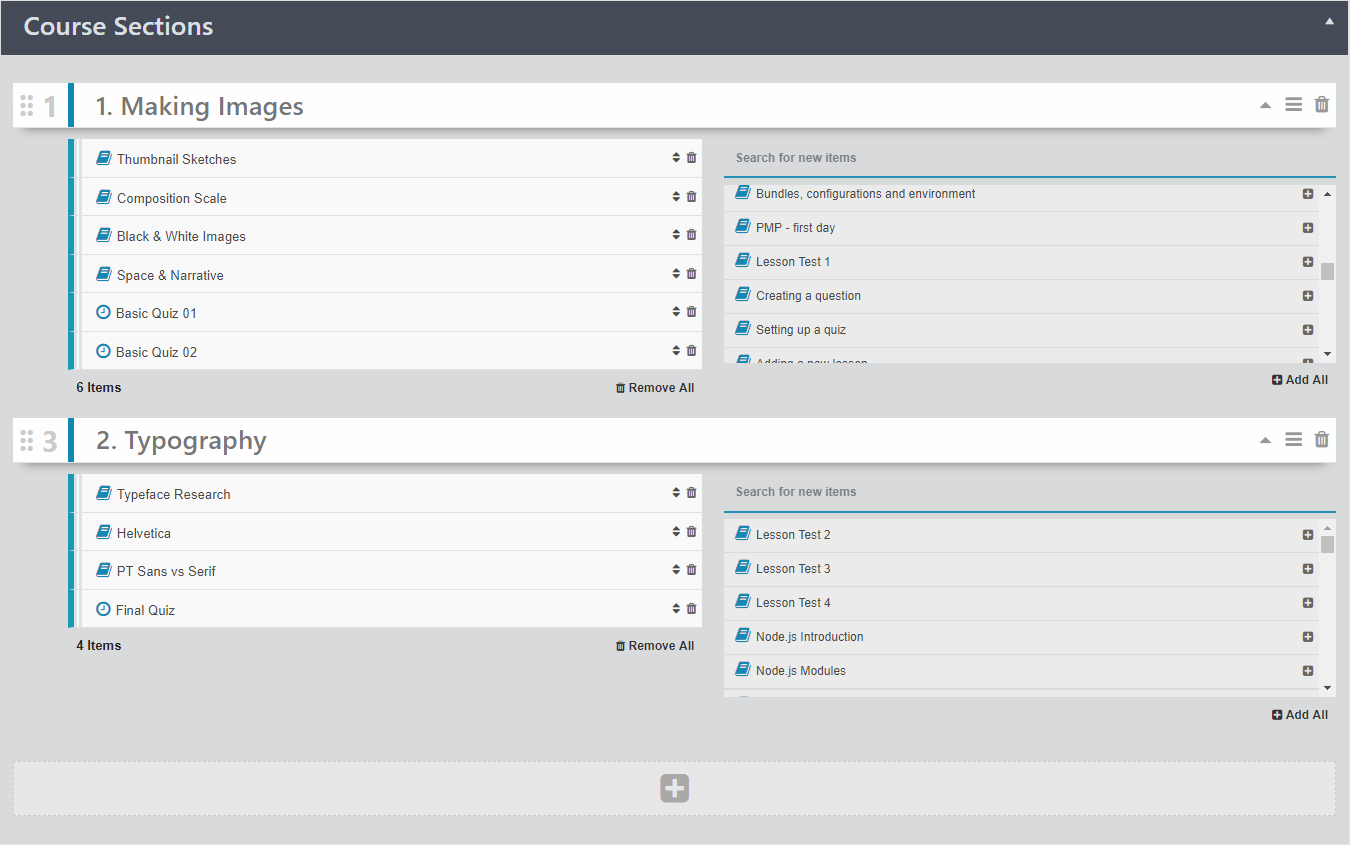Screen dimensions: 1350x845
Task: Open Making Images section menu
Action: tap(1294, 105)
